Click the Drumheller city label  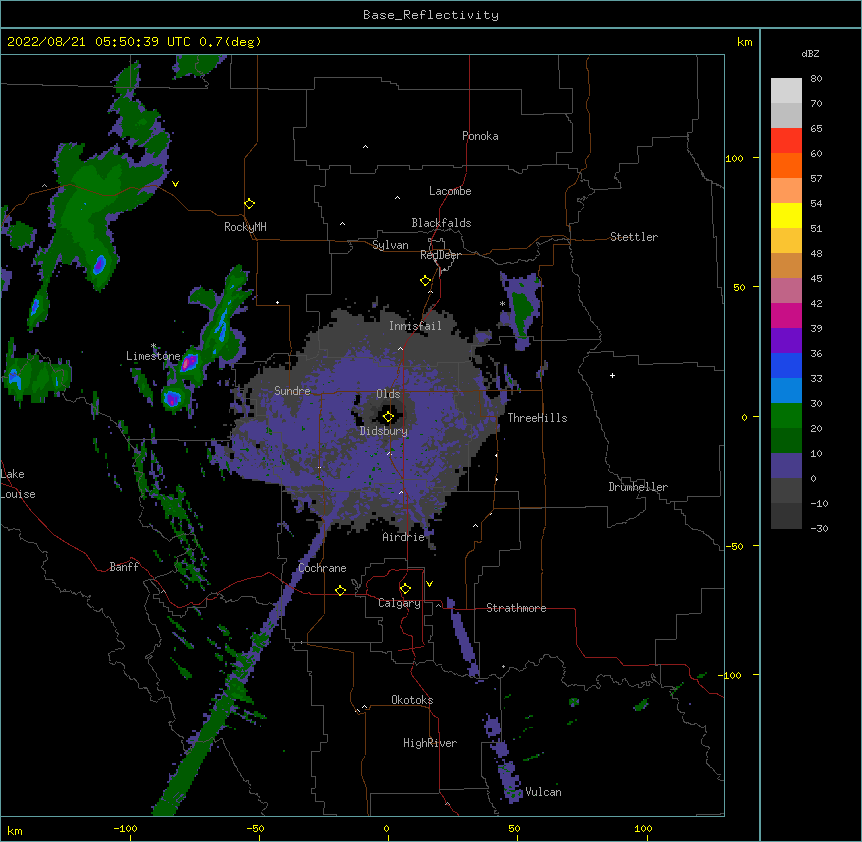(x=638, y=487)
